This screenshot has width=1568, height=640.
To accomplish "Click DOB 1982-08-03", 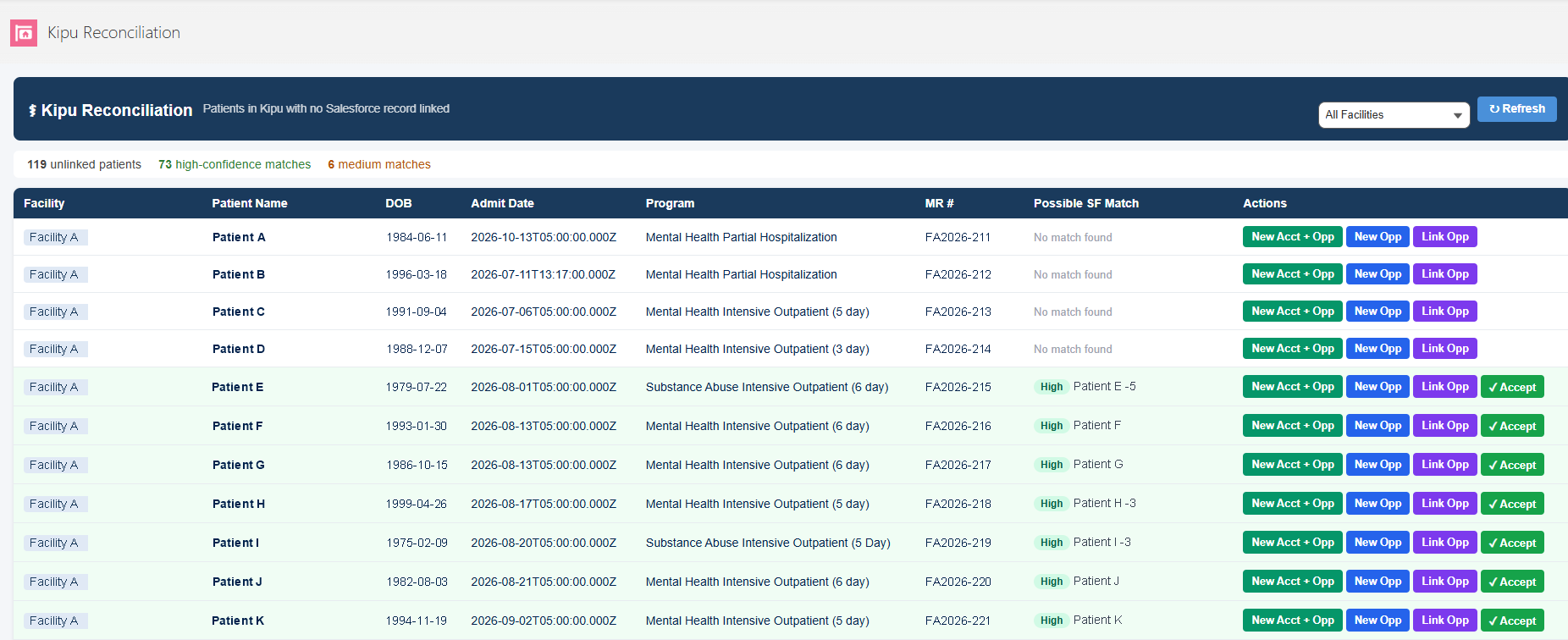I will coord(417,582).
